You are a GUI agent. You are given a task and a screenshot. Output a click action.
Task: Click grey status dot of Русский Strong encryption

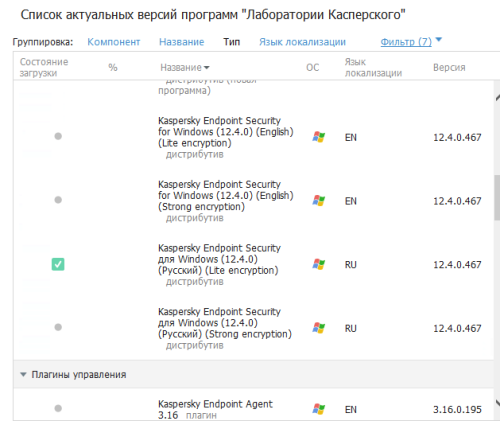(58, 327)
